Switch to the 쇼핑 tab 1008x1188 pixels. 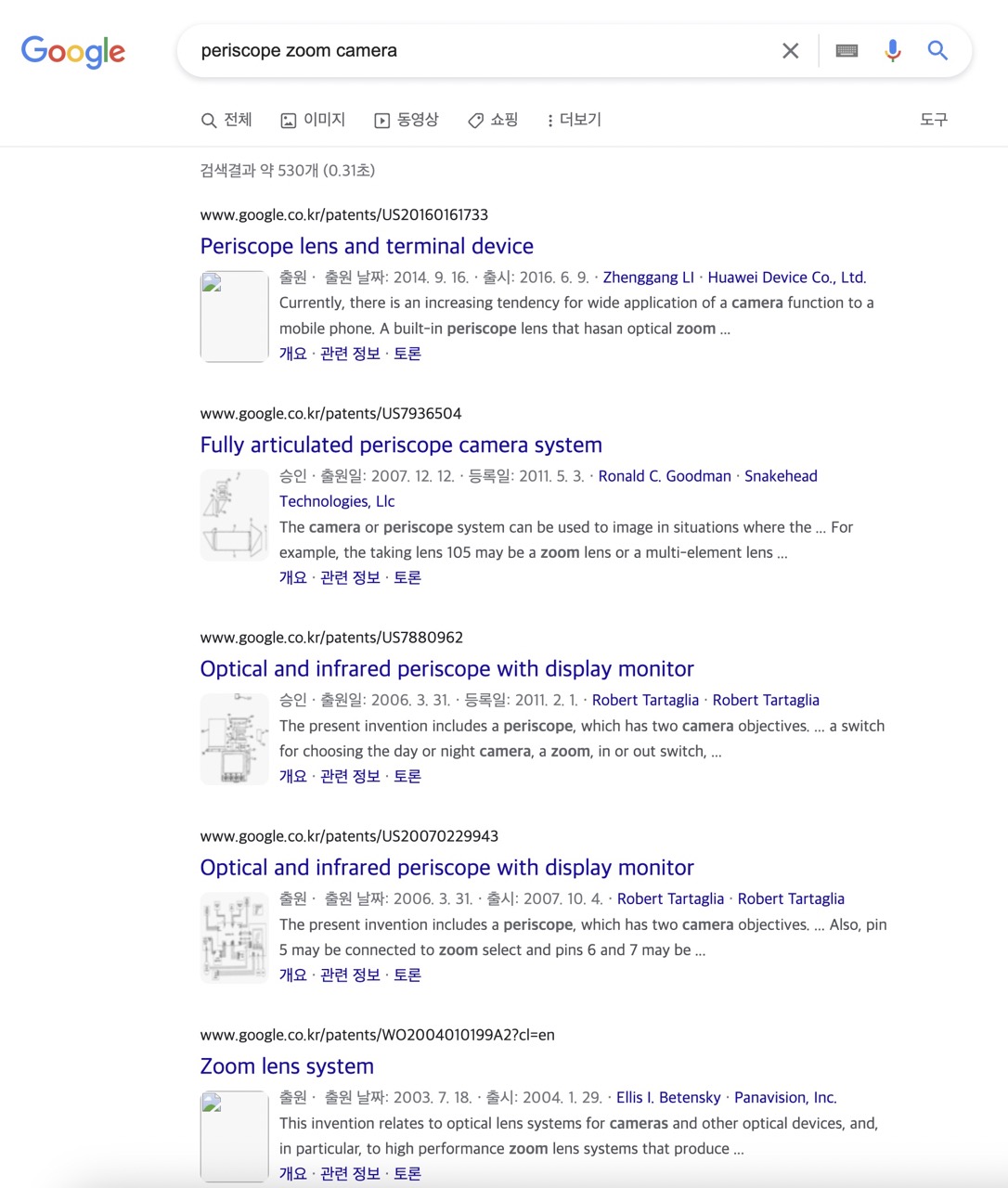click(x=493, y=120)
